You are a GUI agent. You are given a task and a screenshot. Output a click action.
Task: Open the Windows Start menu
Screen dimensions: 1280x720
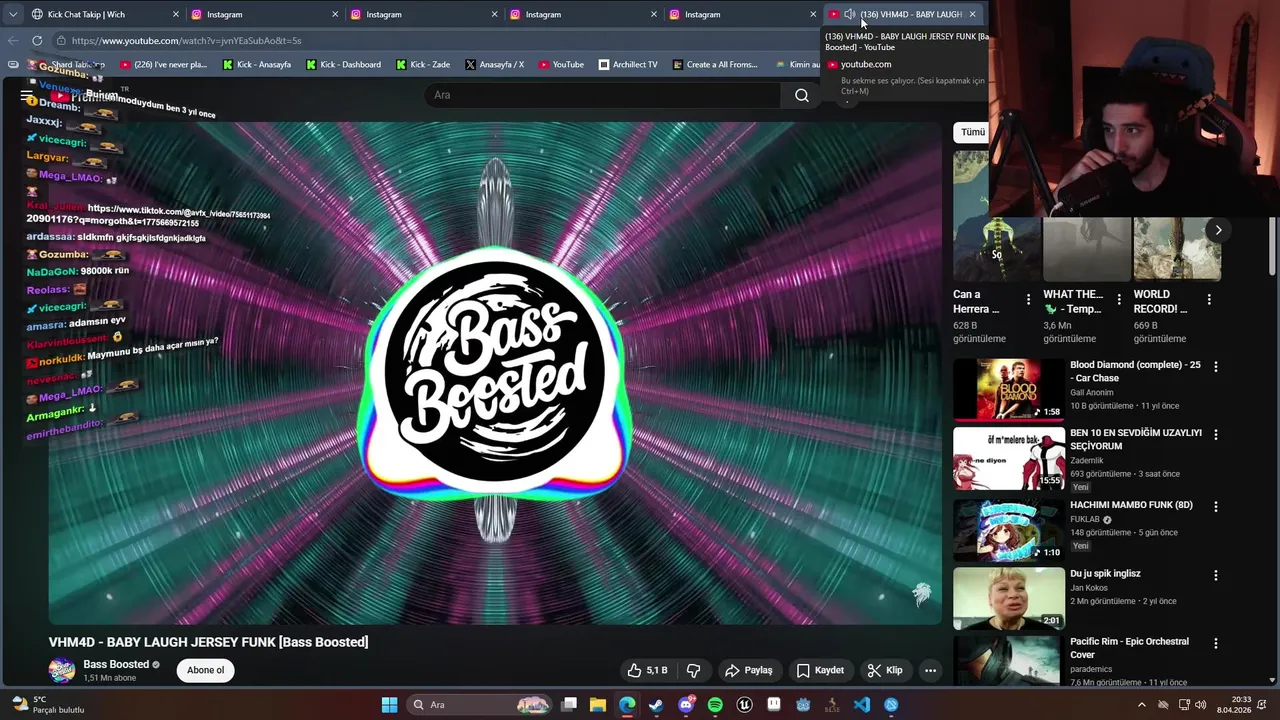(389, 705)
